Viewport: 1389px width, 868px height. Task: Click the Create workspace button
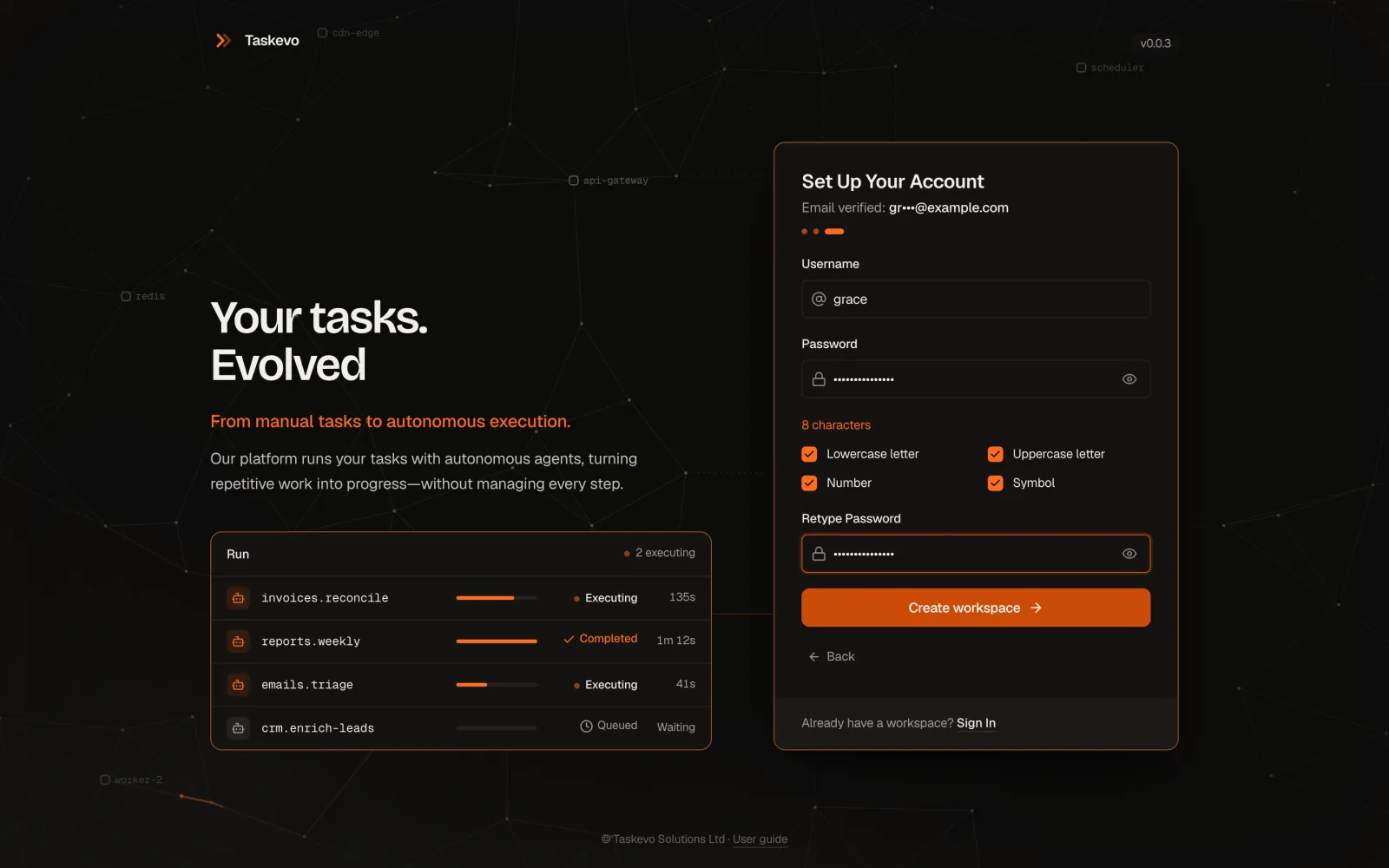tap(976, 608)
